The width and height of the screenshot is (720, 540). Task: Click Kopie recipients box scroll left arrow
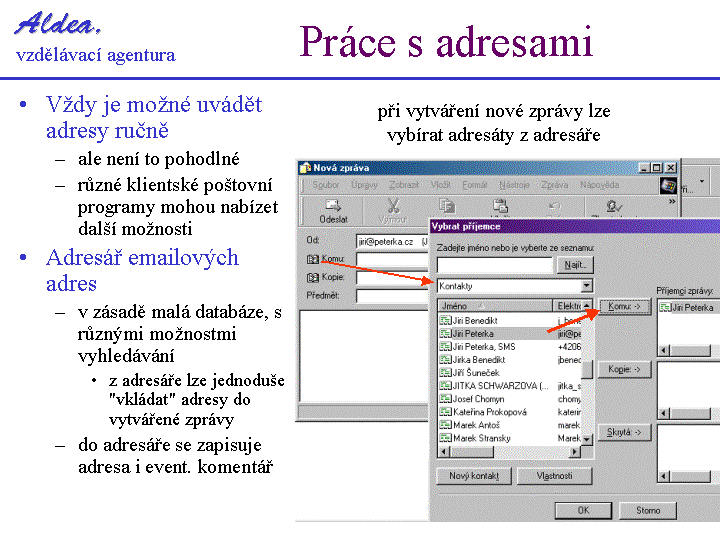[x=663, y=414]
